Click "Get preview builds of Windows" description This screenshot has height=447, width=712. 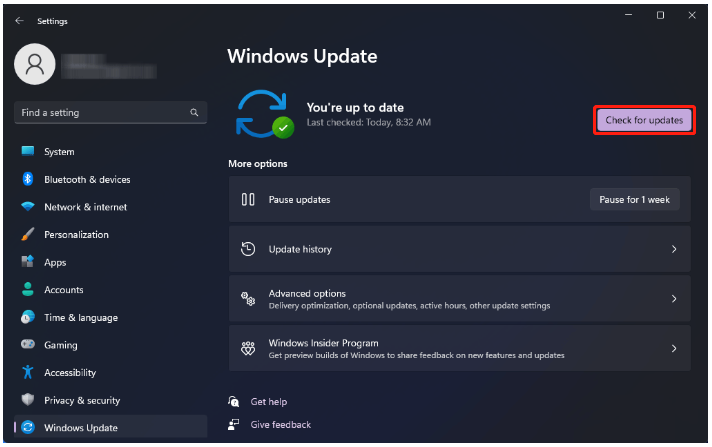pos(416,355)
